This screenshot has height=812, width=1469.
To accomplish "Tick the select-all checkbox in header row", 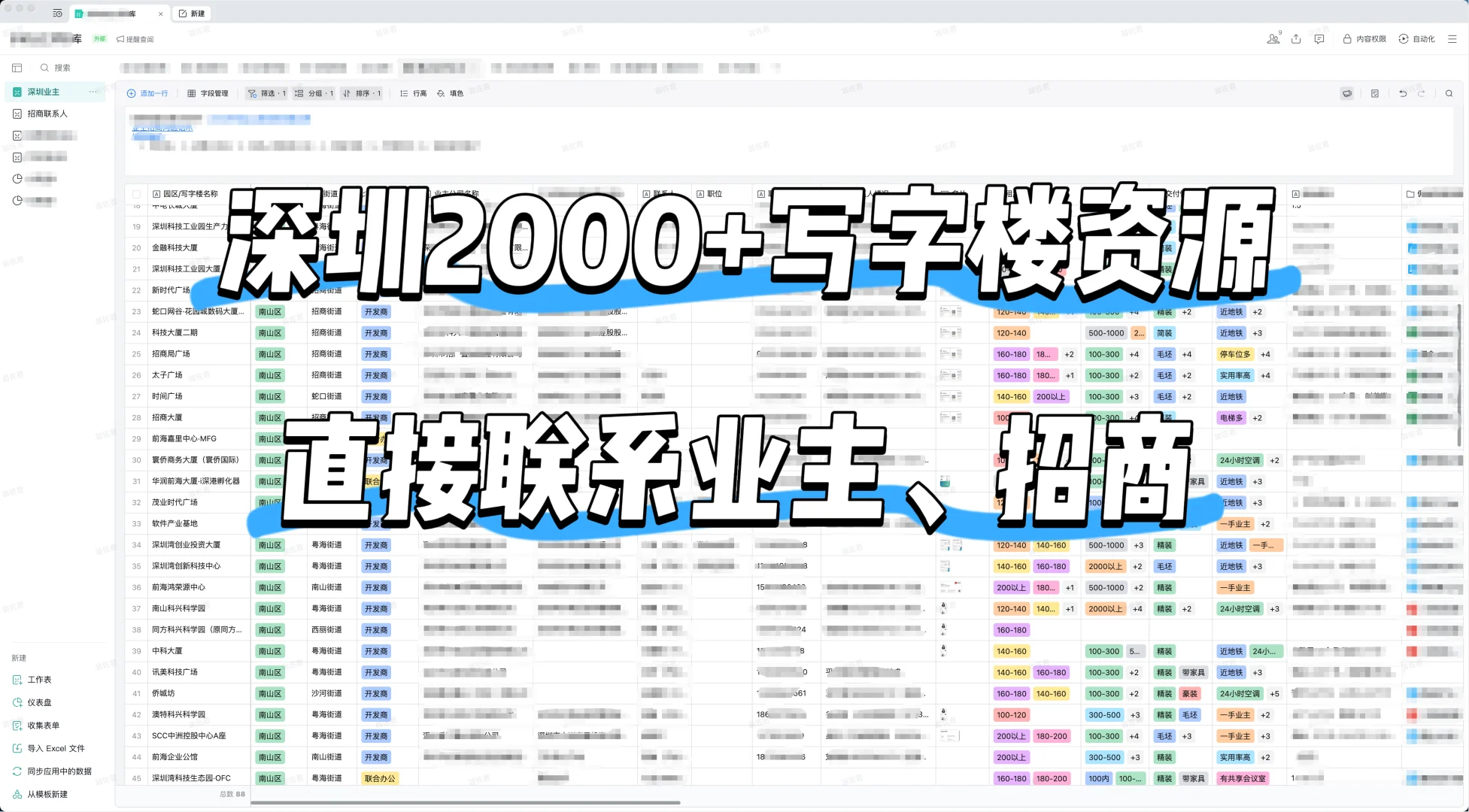I will 137,194.
